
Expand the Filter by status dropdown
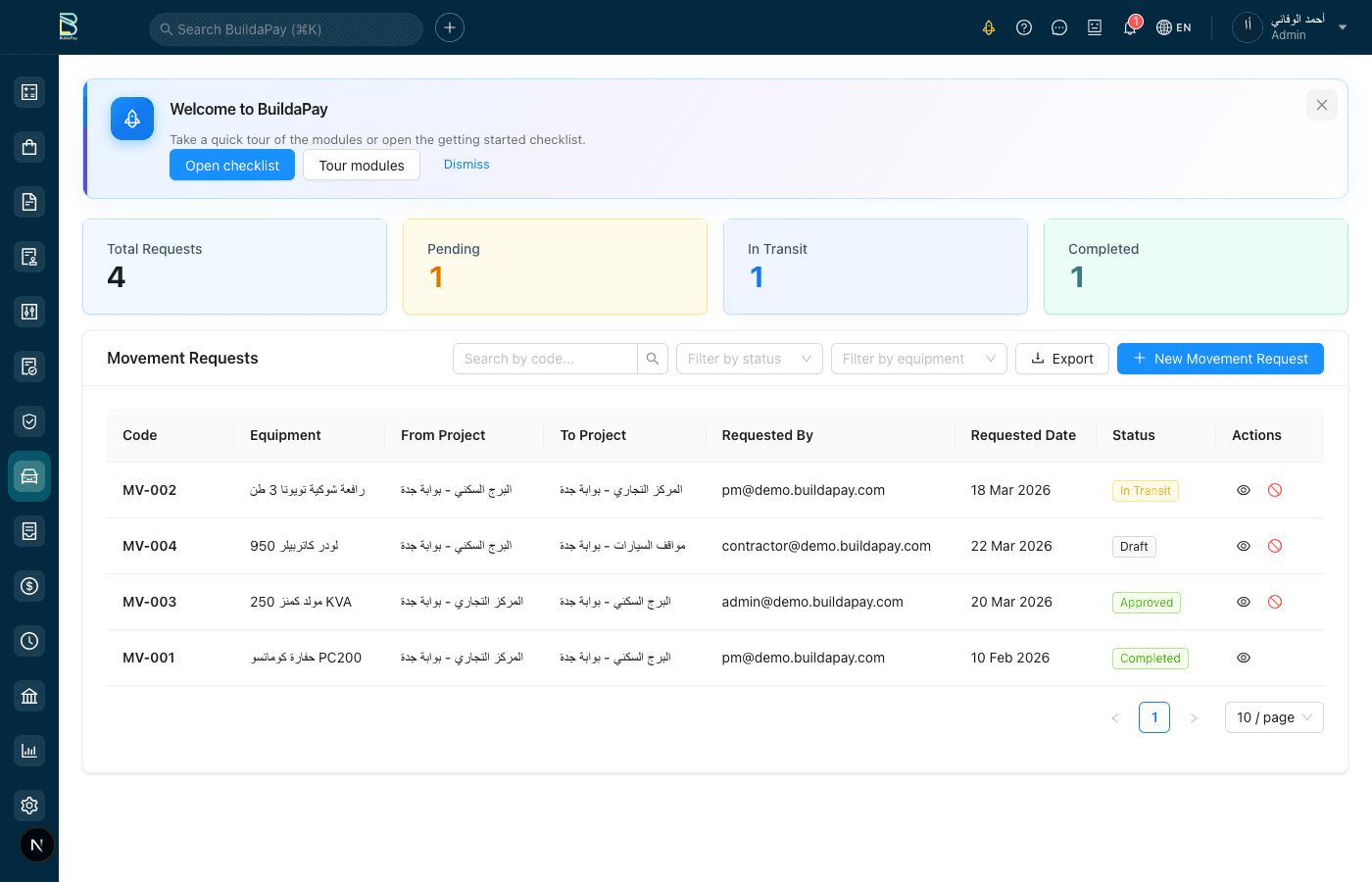click(x=749, y=359)
